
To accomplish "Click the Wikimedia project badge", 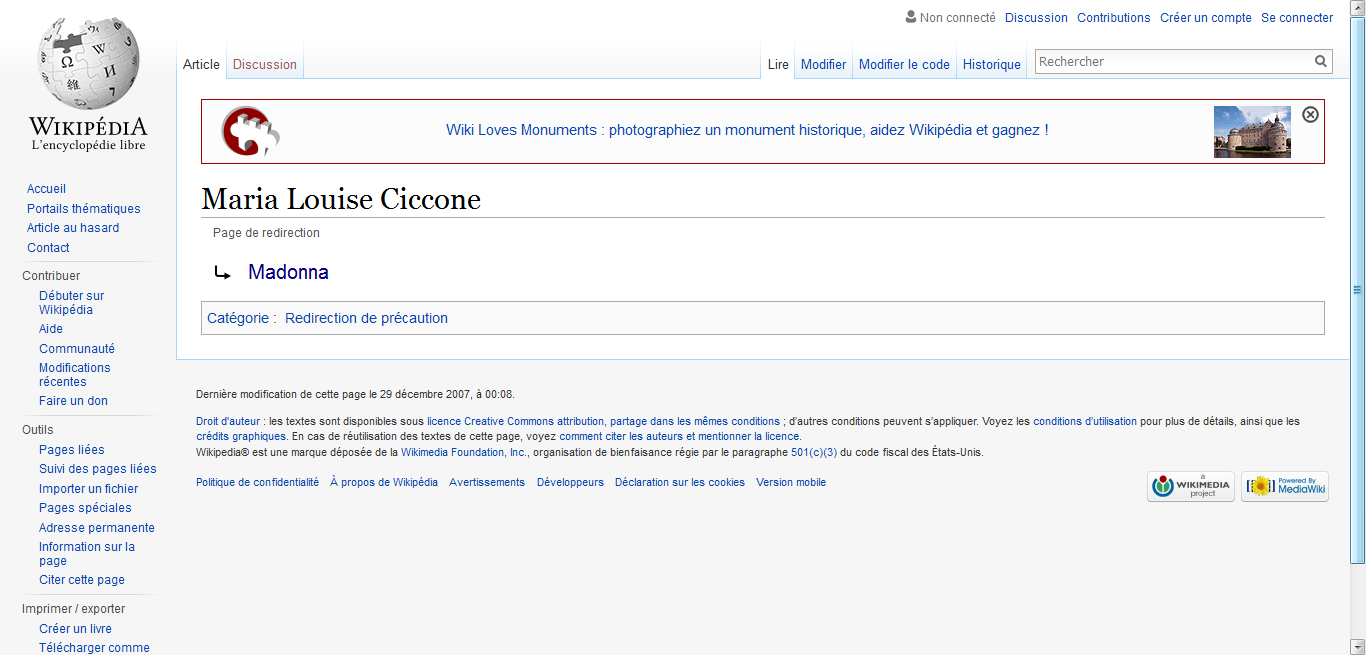I will click(x=1191, y=487).
